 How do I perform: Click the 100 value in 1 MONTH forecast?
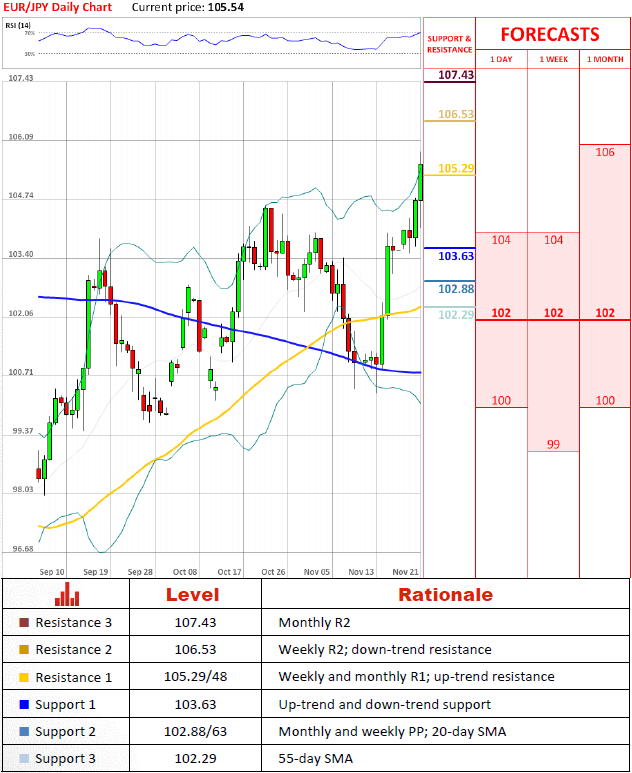coord(605,401)
